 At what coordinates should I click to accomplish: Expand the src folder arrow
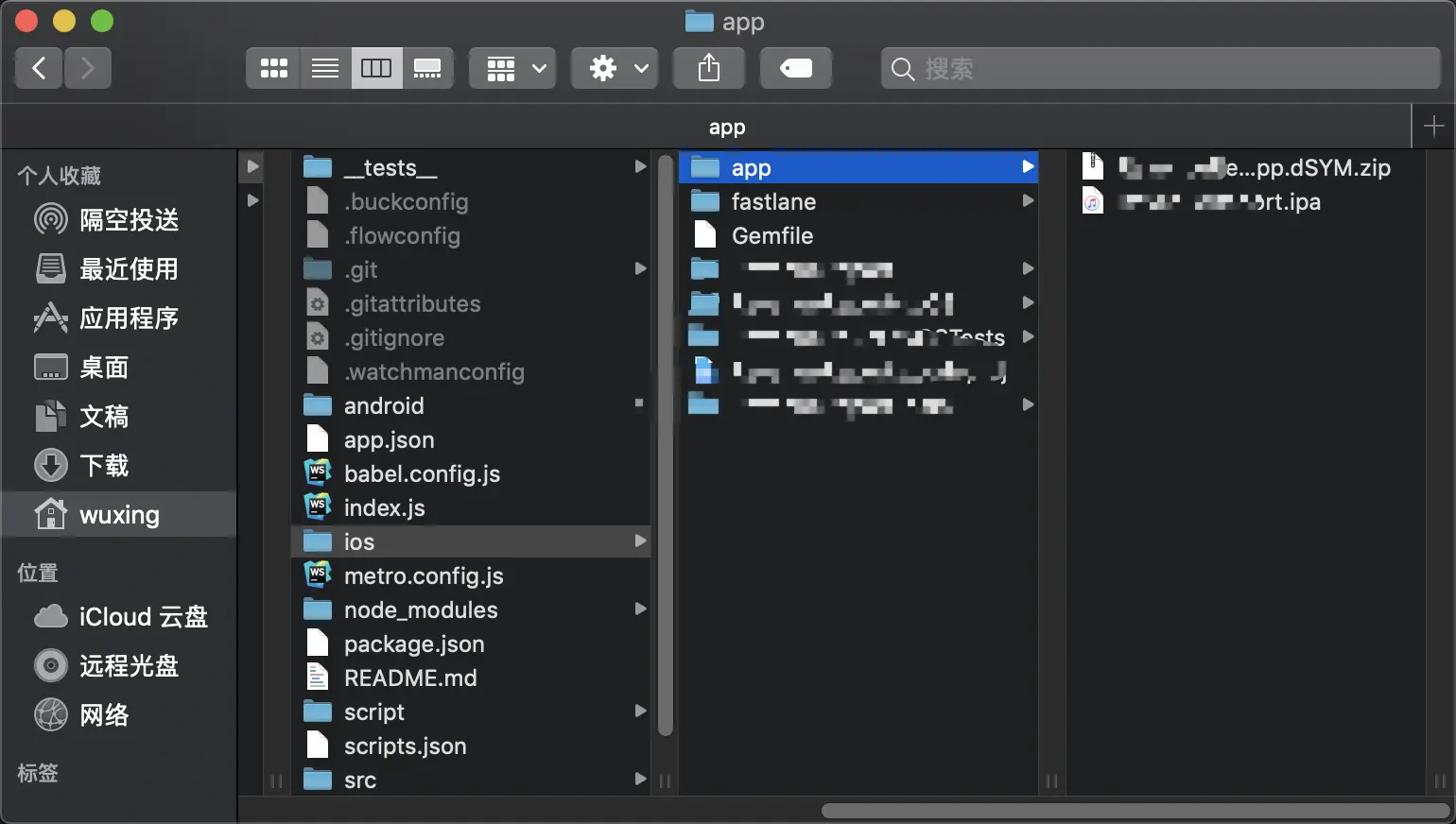(x=640, y=780)
